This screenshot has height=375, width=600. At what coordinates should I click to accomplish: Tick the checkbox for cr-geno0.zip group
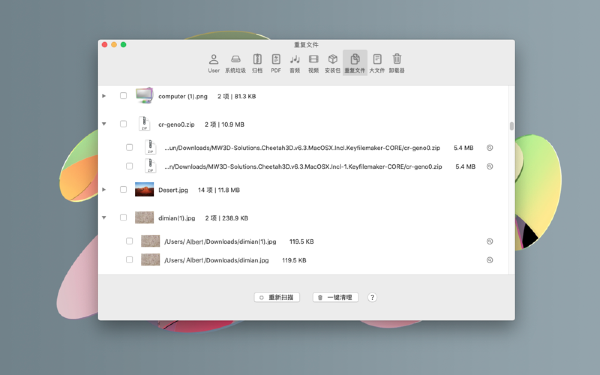(123, 124)
